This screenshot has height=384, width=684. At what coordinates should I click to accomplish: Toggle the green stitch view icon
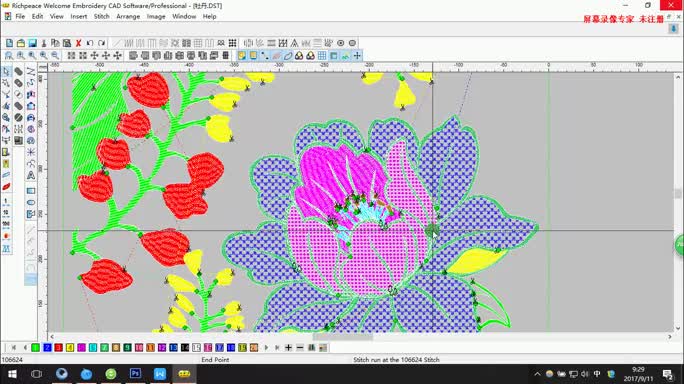click(345, 55)
